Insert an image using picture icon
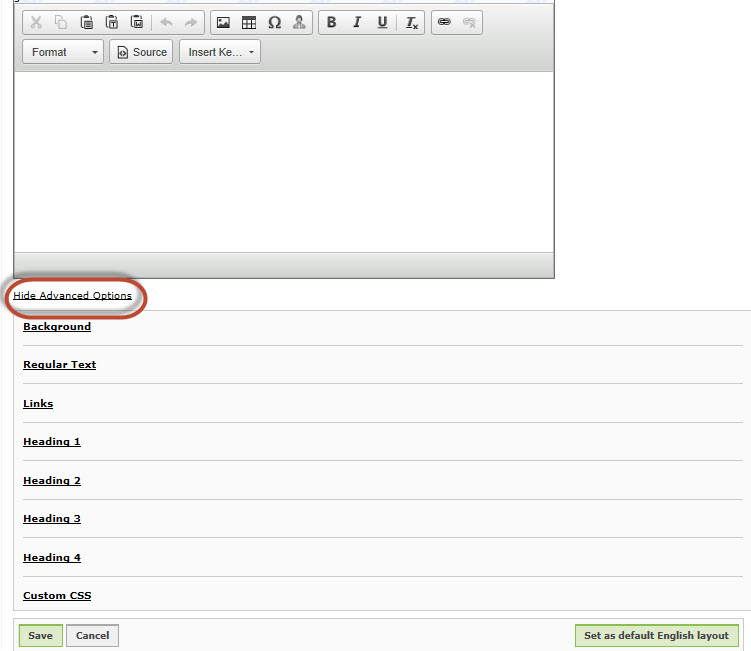The image size is (751, 651). point(223,23)
